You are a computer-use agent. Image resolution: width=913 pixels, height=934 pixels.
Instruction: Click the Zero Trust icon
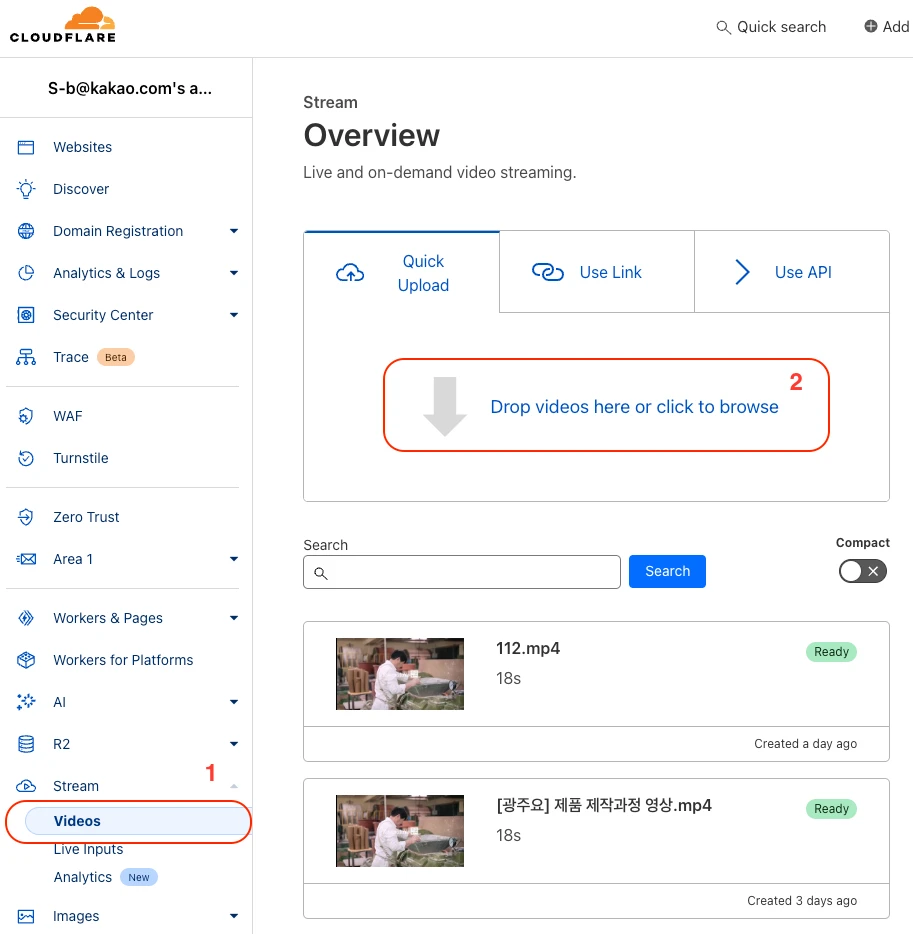26,517
